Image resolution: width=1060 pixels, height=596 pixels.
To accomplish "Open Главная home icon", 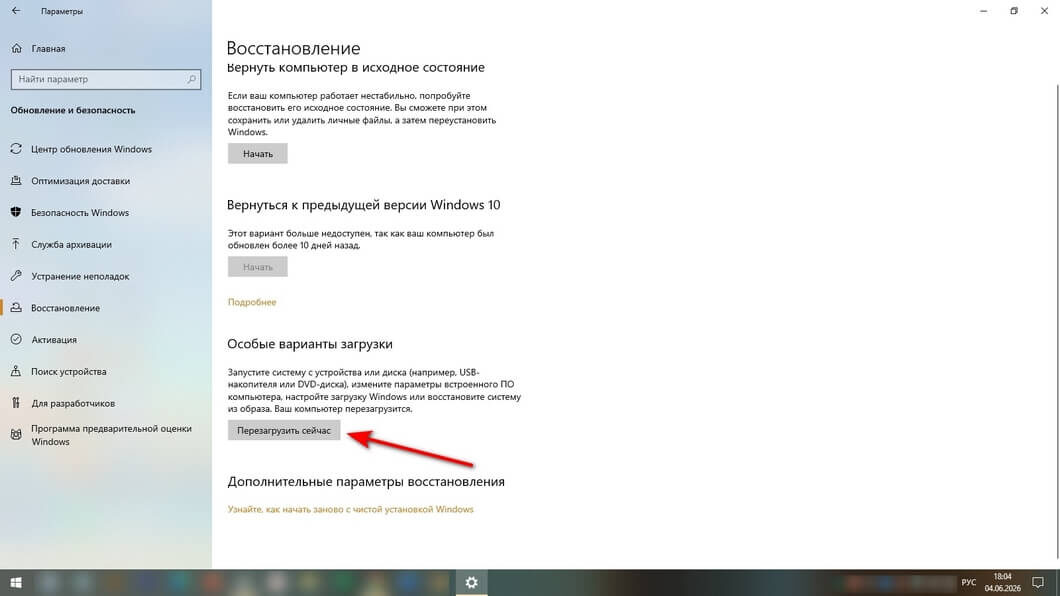I will point(17,49).
